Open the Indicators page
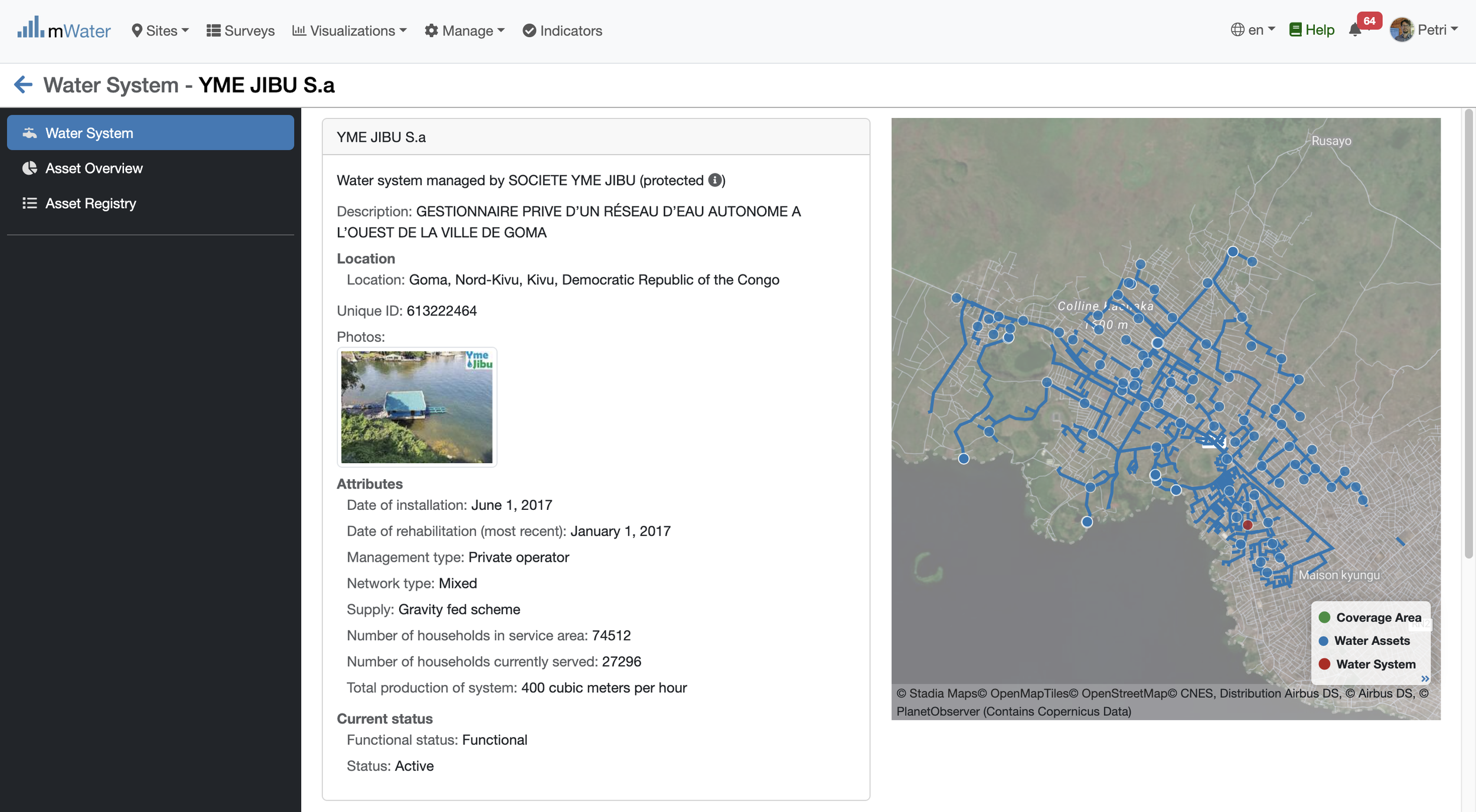1476x812 pixels. pyautogui.click(x=562, y=31)
